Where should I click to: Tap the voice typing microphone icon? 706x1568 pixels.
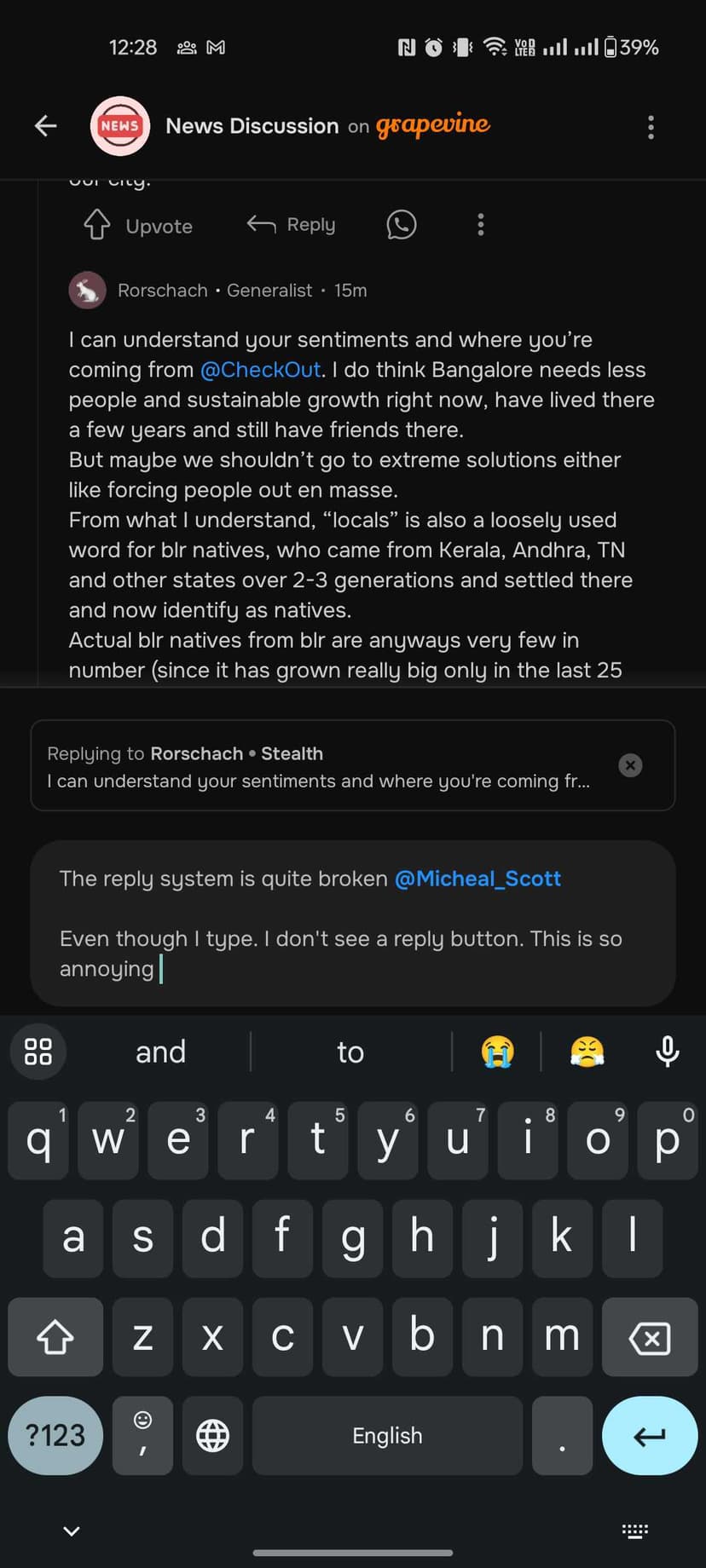[x=667, y=1052]
